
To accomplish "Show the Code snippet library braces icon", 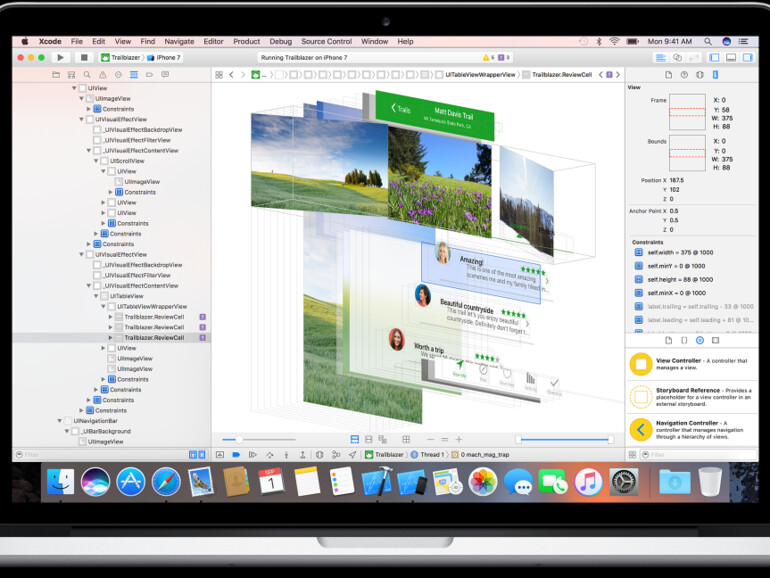I will [x=684, y=340].
